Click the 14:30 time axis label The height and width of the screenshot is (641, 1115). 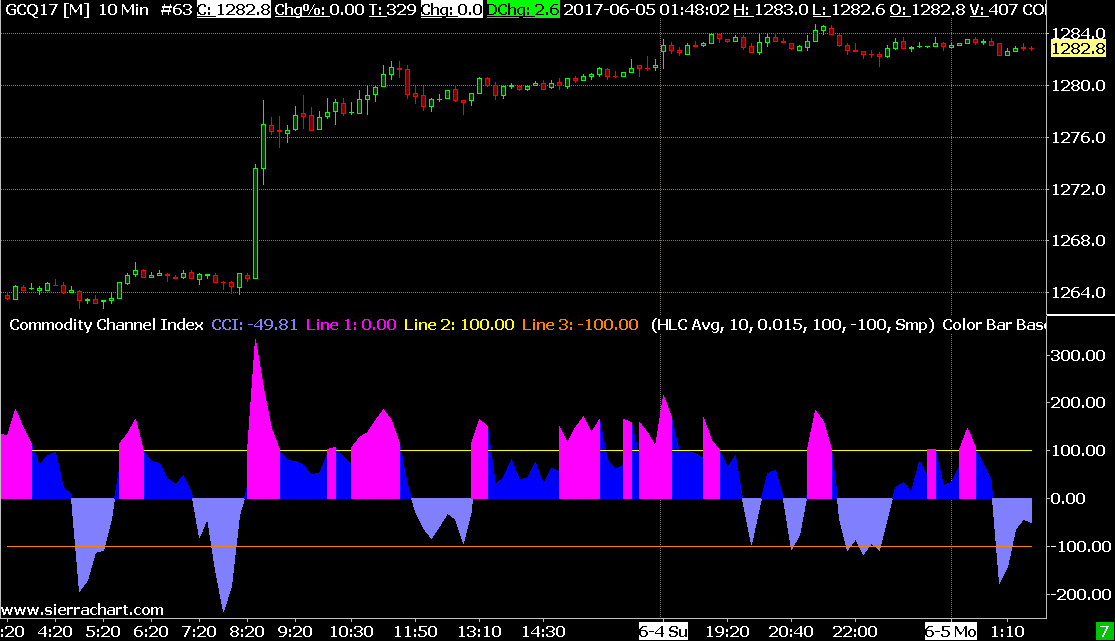[x=543, y=632]
